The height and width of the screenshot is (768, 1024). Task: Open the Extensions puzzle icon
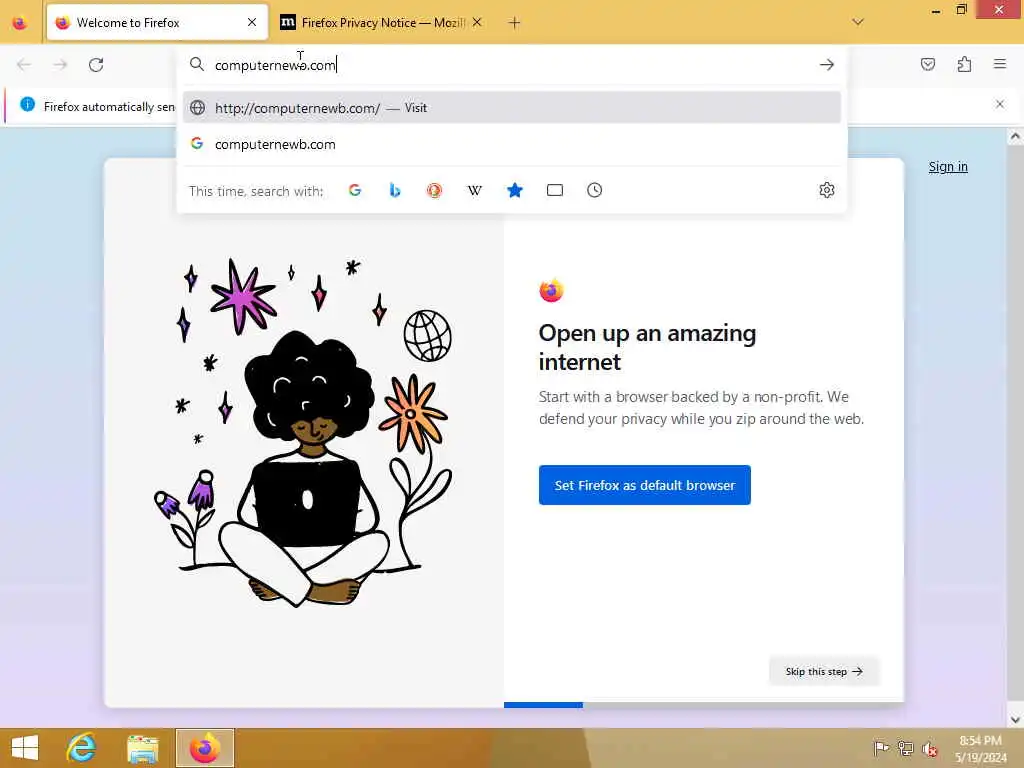[x=965, y=64]
